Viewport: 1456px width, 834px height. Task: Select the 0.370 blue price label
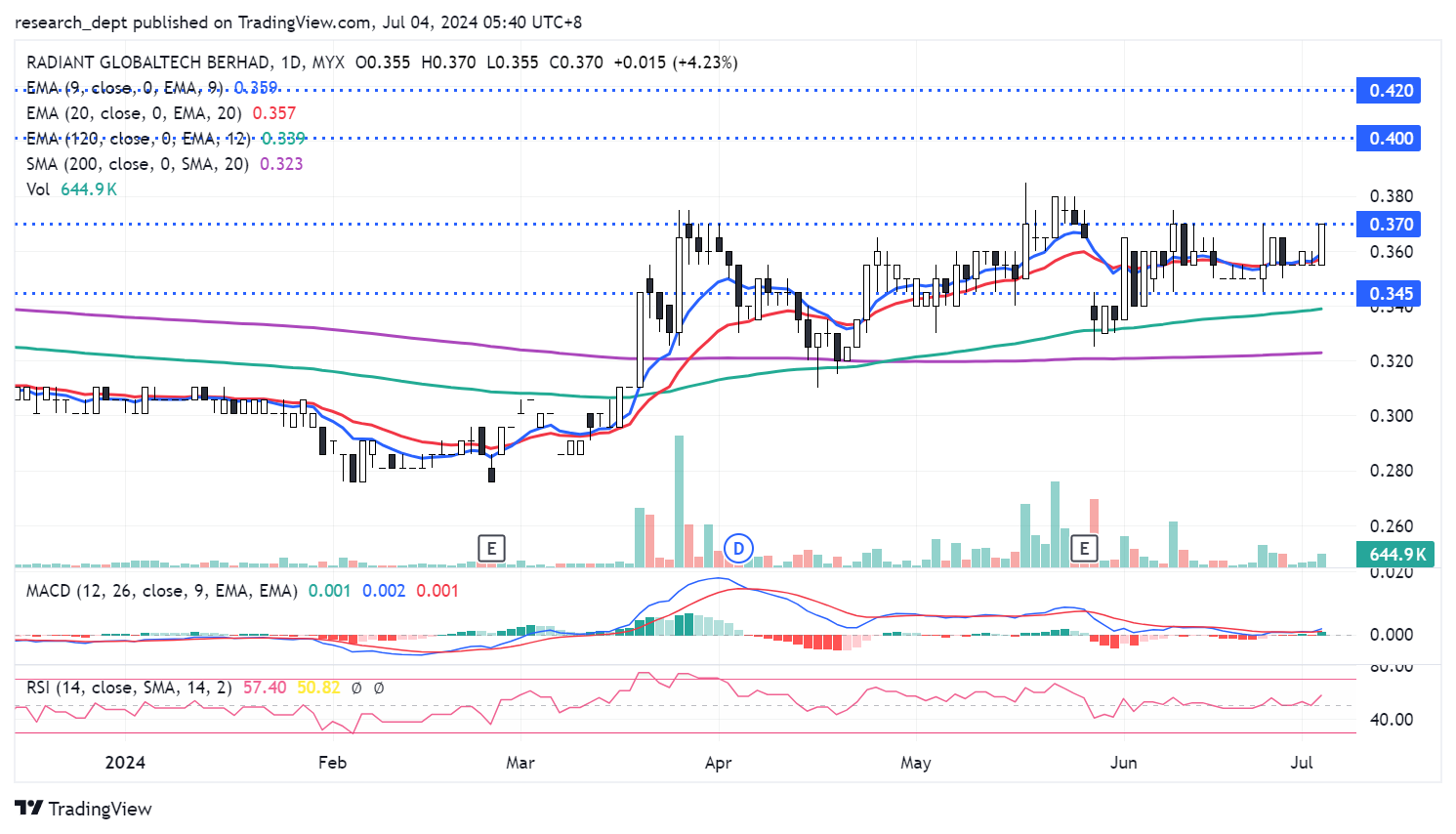[1389, 225]
